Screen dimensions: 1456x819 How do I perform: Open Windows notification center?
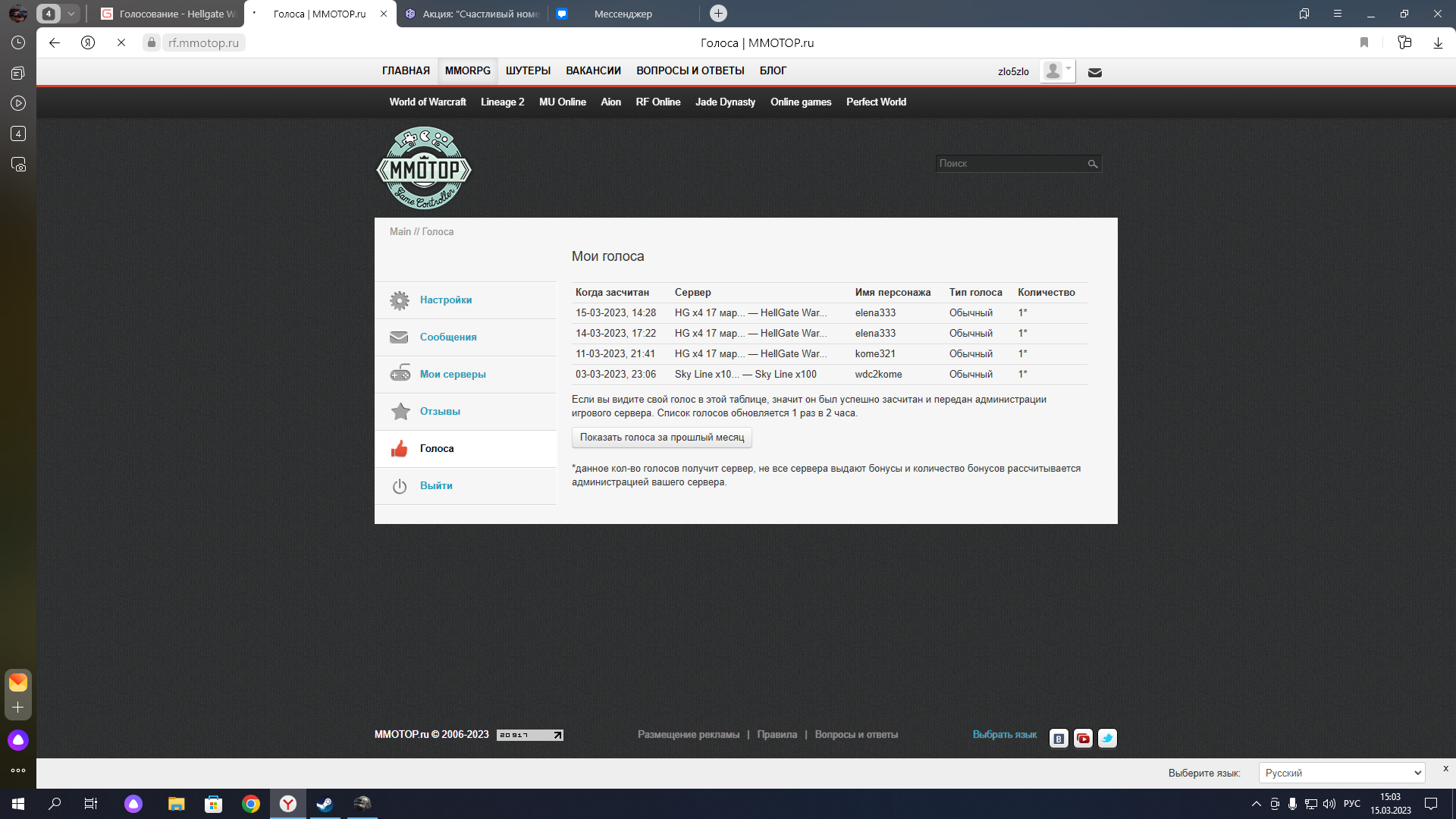[1431, 804]
